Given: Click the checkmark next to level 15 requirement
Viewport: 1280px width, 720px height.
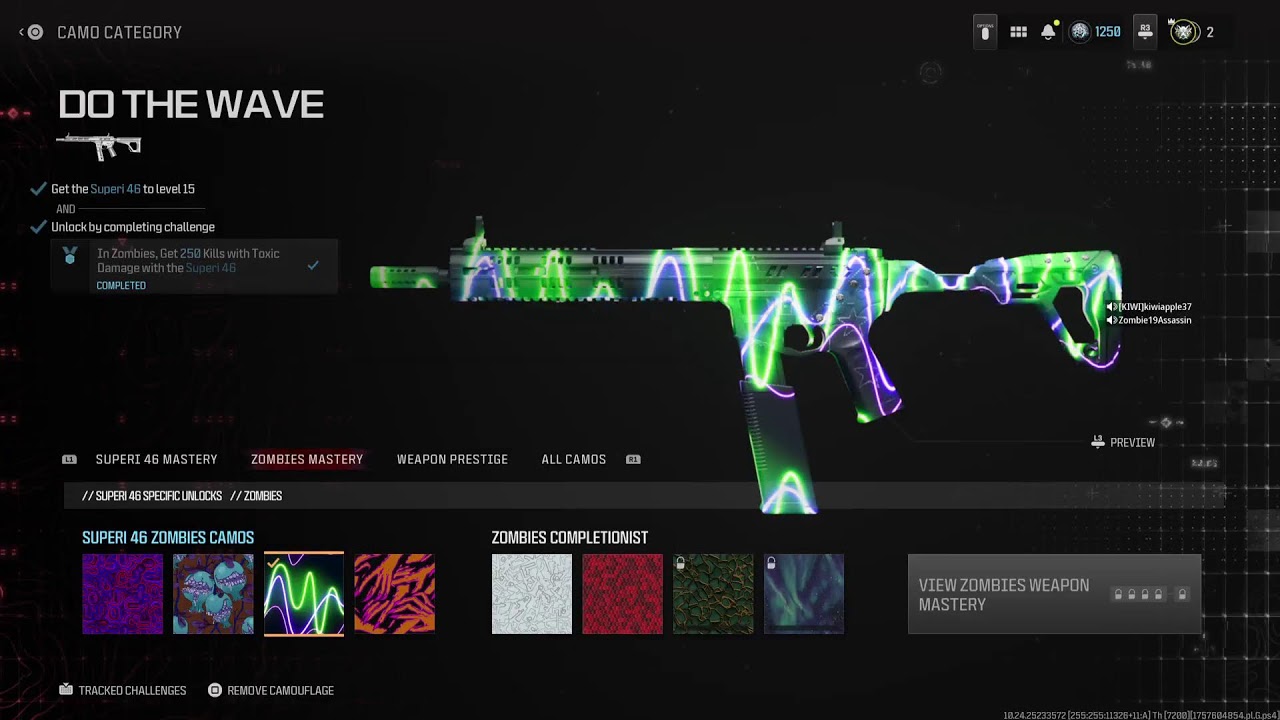Looking at the screenshot, I should [39, 189].
